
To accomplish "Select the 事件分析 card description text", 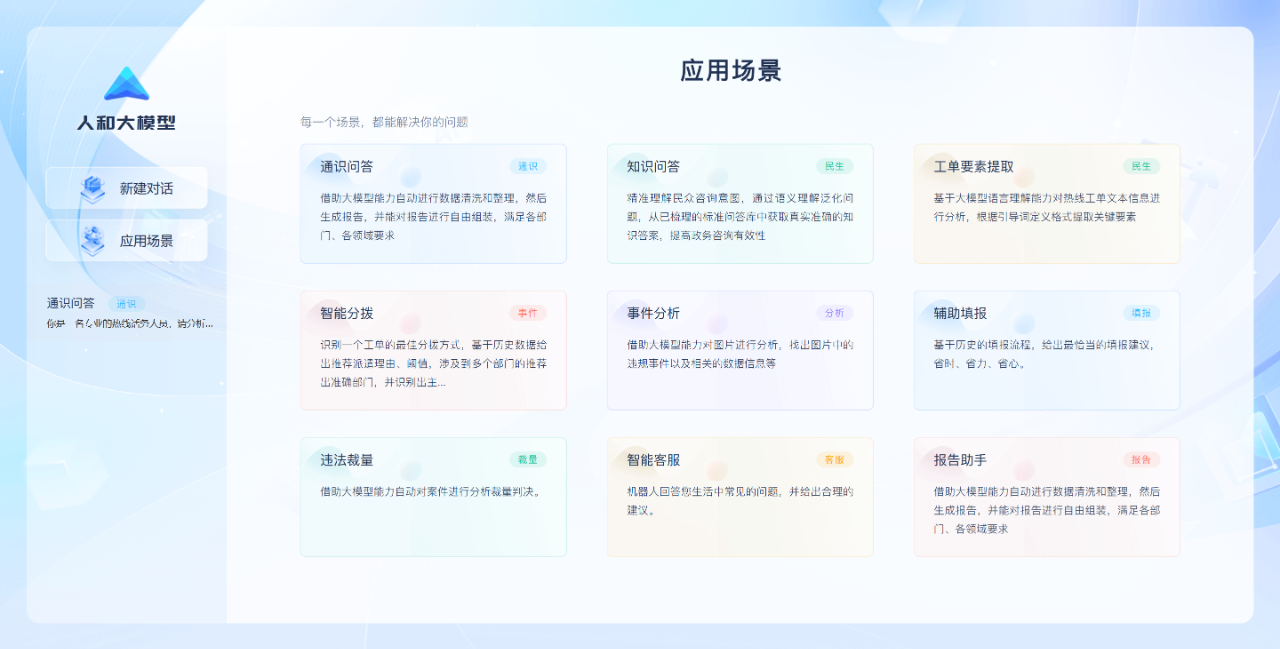I will point(739,354).
